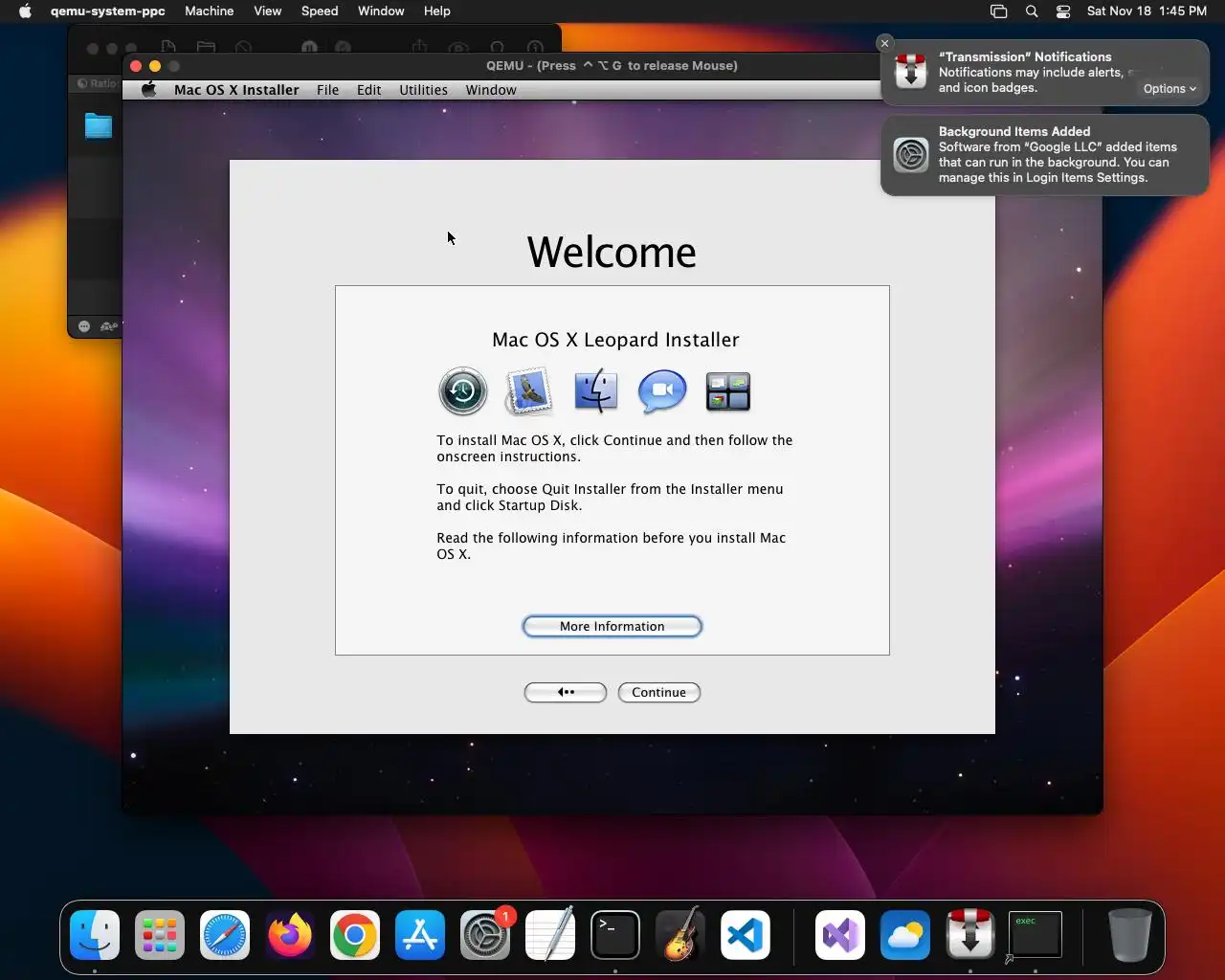Screen dimensions: 1225x980
Task: Launch Visual Studio Code from the Dock
Action: (x=746, y=935)
